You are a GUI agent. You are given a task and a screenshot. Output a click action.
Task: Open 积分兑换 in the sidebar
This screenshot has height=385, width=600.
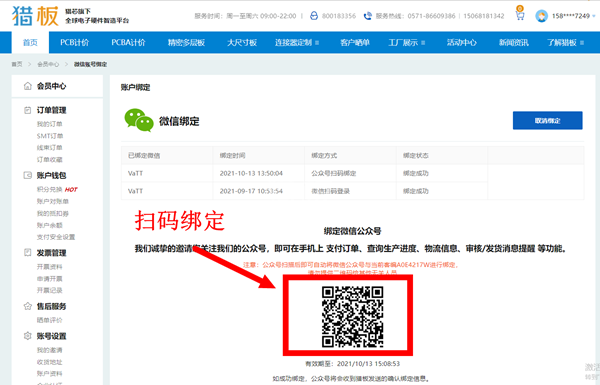(x=49, y=189)
